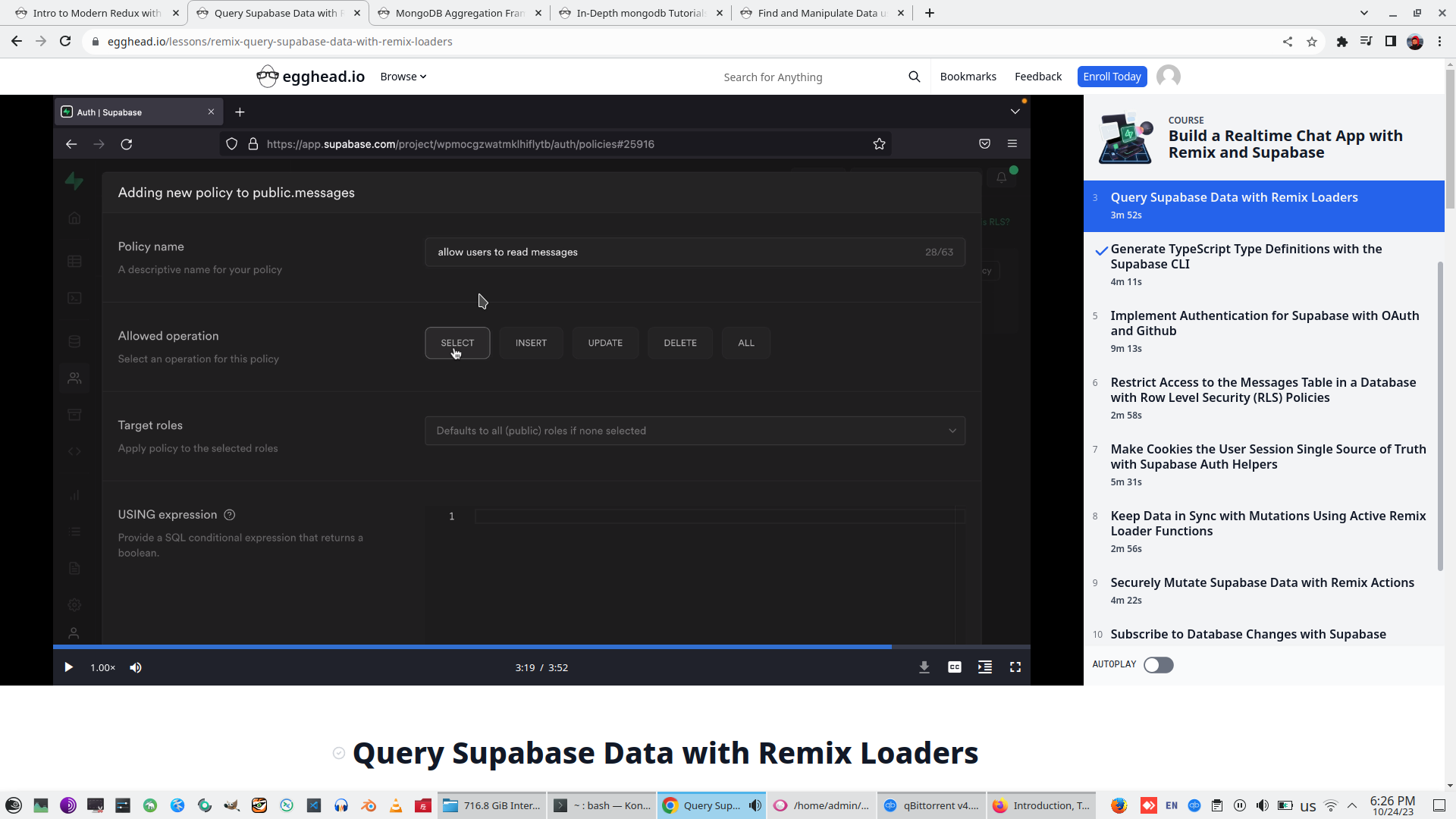Click the video play button
The width and height of the screenshot is (1456, 819).
[x=68, y=667]
